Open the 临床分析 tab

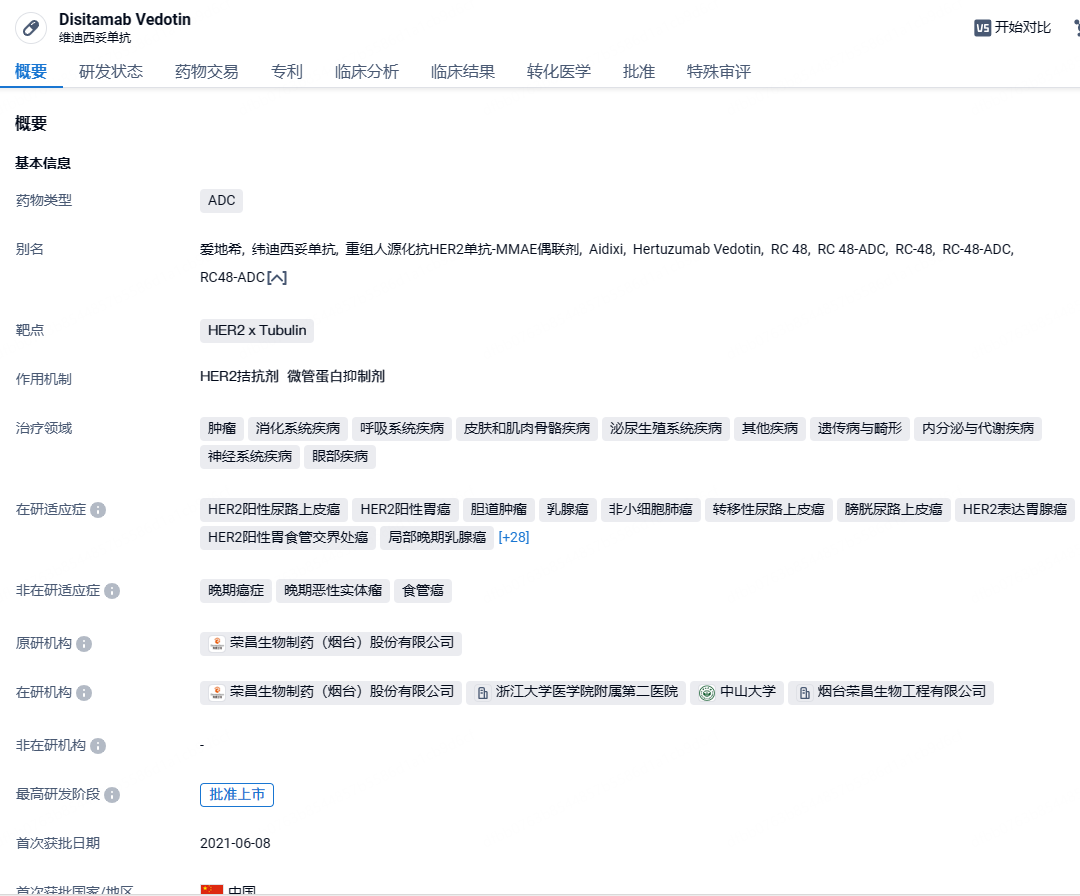pyautogui.click(x=366, y=72)
